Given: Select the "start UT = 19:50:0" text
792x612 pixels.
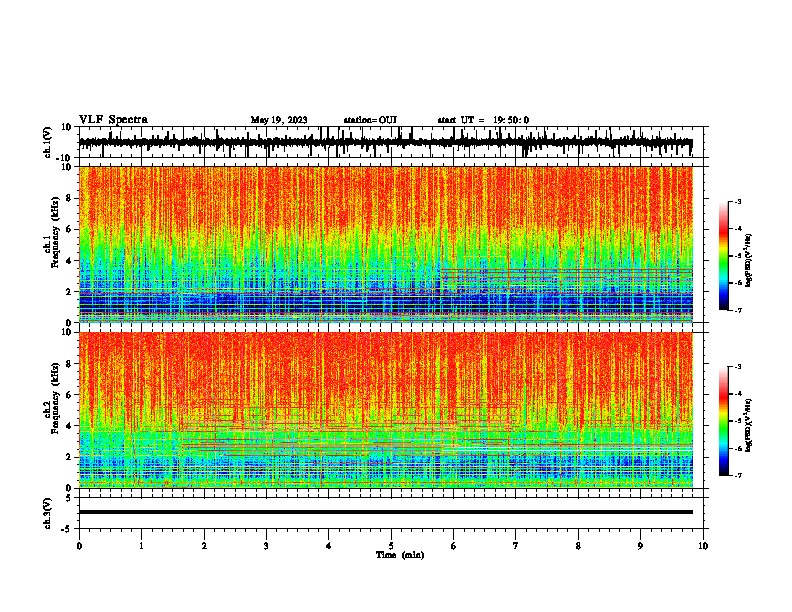Looking at the screenshot, I should [483, 120].
